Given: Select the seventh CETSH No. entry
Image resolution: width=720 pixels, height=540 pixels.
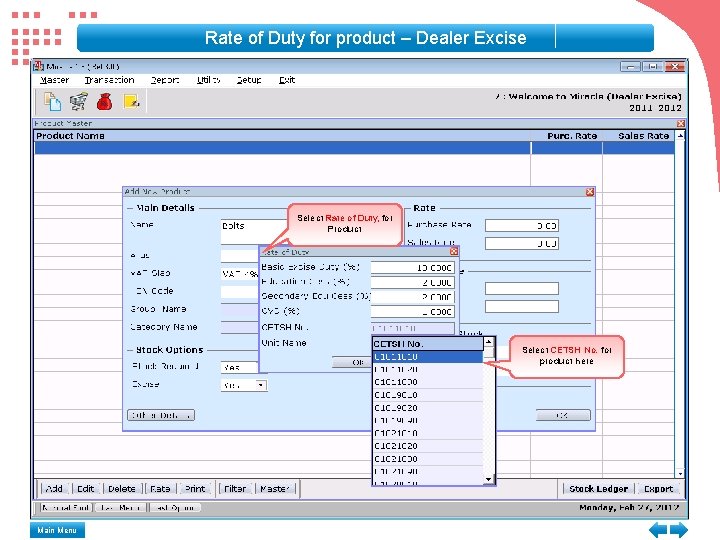Looking at the screenshot, I should point(428,433).
